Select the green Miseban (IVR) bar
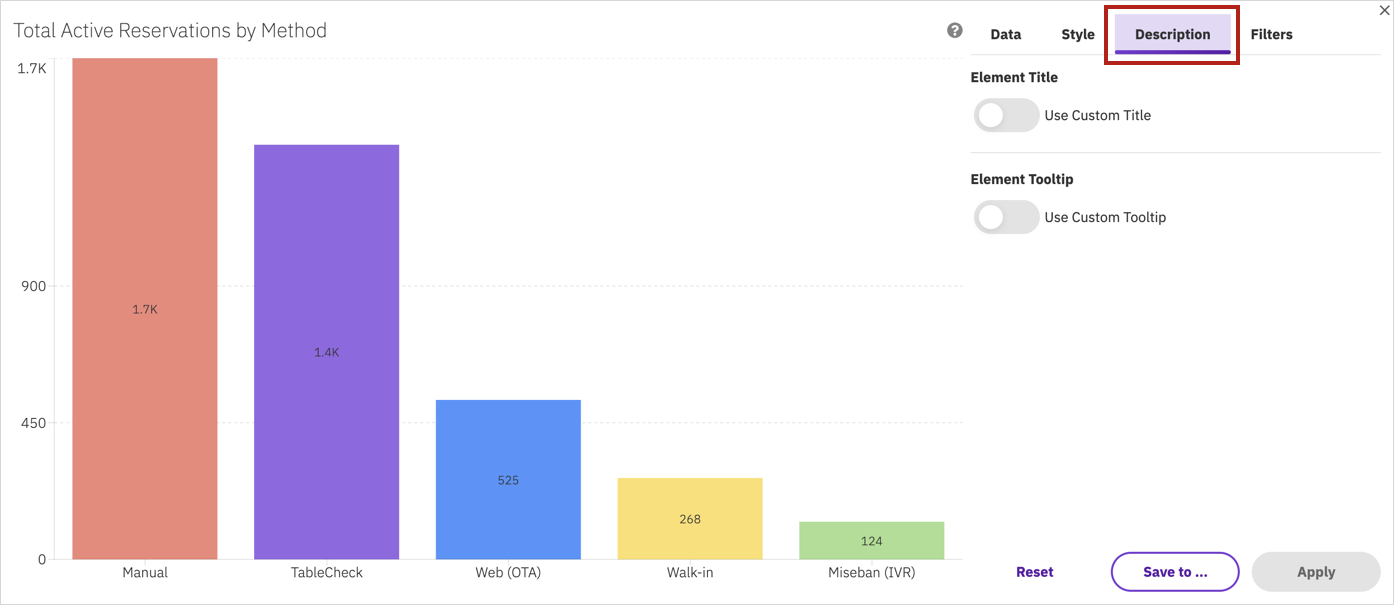 (872, 541)
